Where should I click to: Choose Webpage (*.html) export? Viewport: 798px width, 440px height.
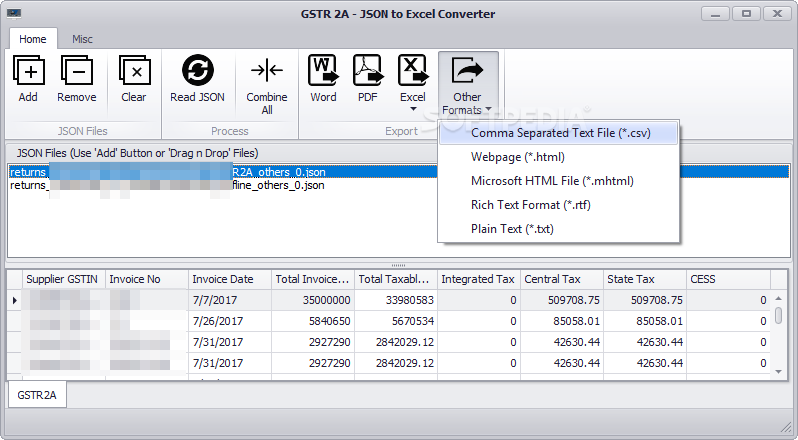[559, 157]
